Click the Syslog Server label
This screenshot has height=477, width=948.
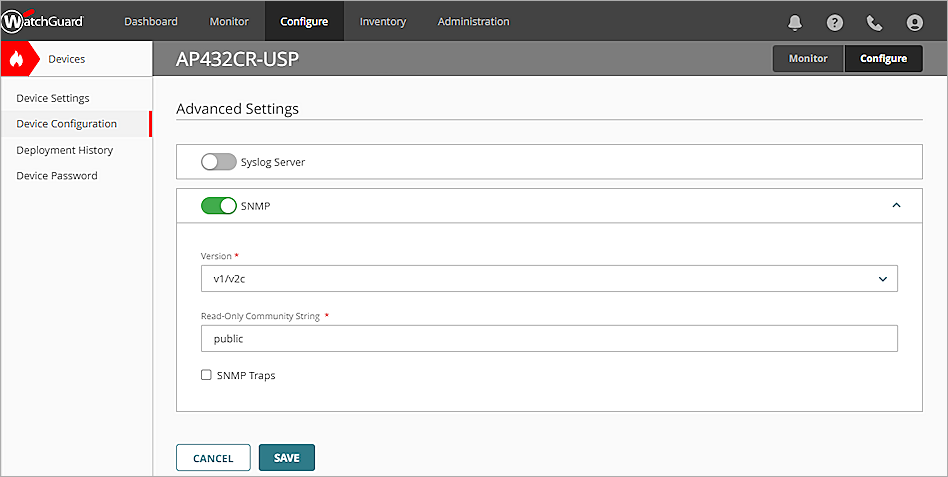pos(273,162)
